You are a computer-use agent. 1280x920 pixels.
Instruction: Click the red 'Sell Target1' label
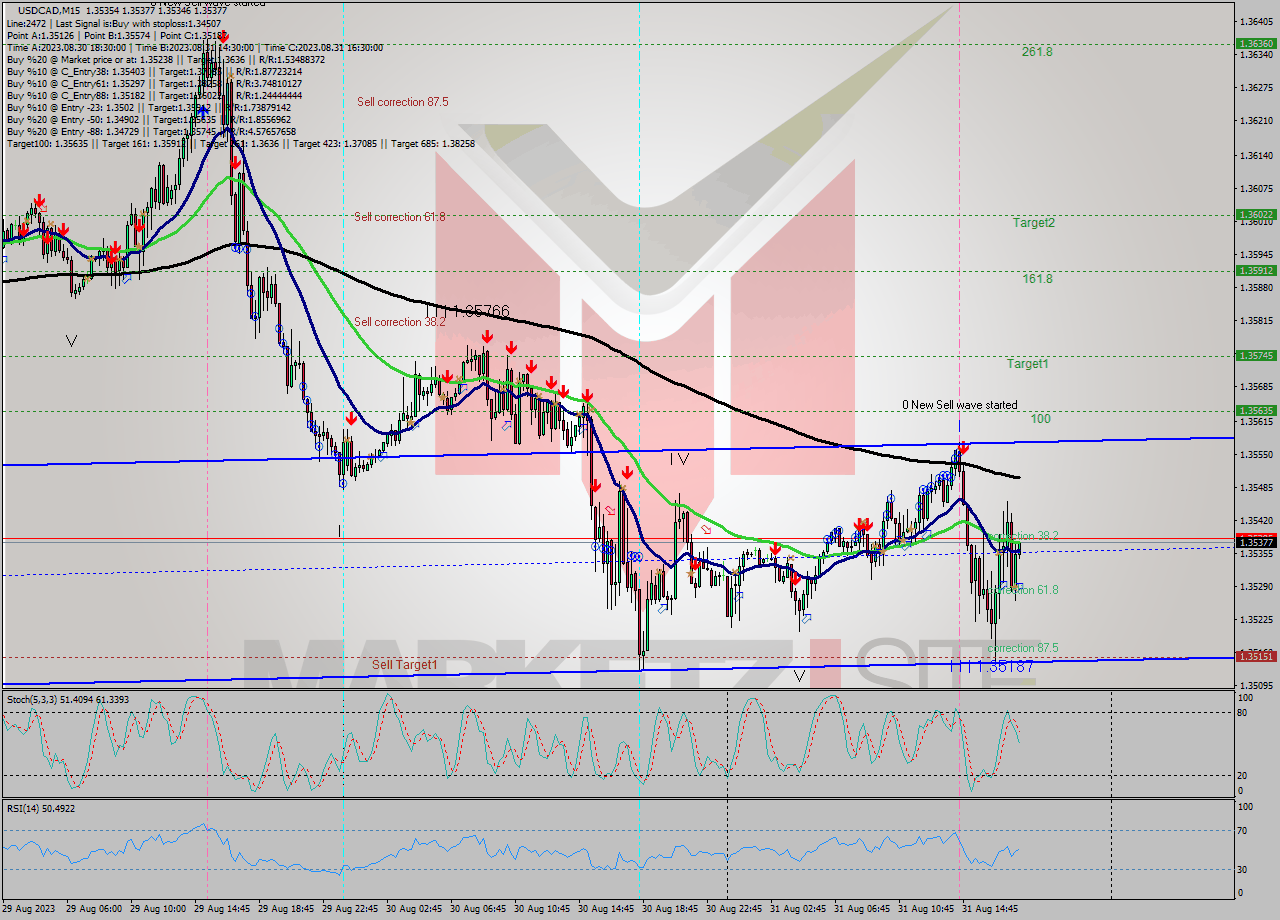pyautogui.click(x=405, y=664)
